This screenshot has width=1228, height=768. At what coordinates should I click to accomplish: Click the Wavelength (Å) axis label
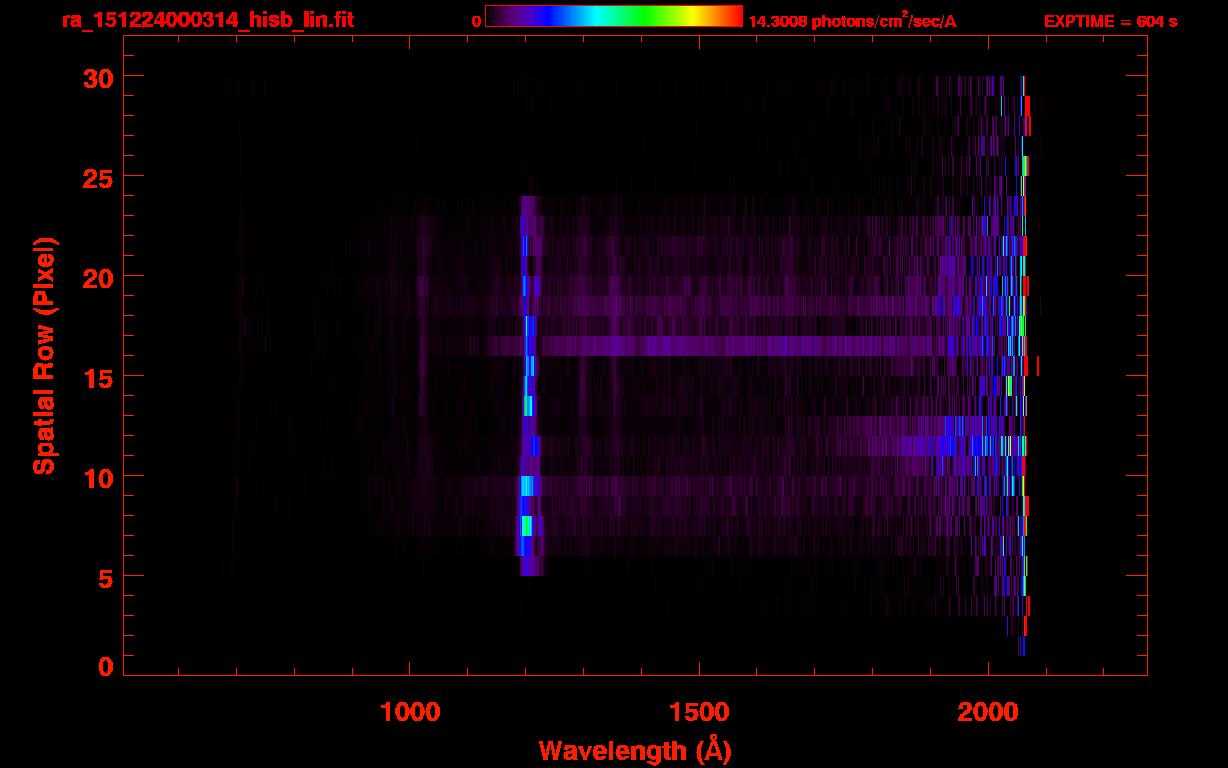click(x=635, y=751)
